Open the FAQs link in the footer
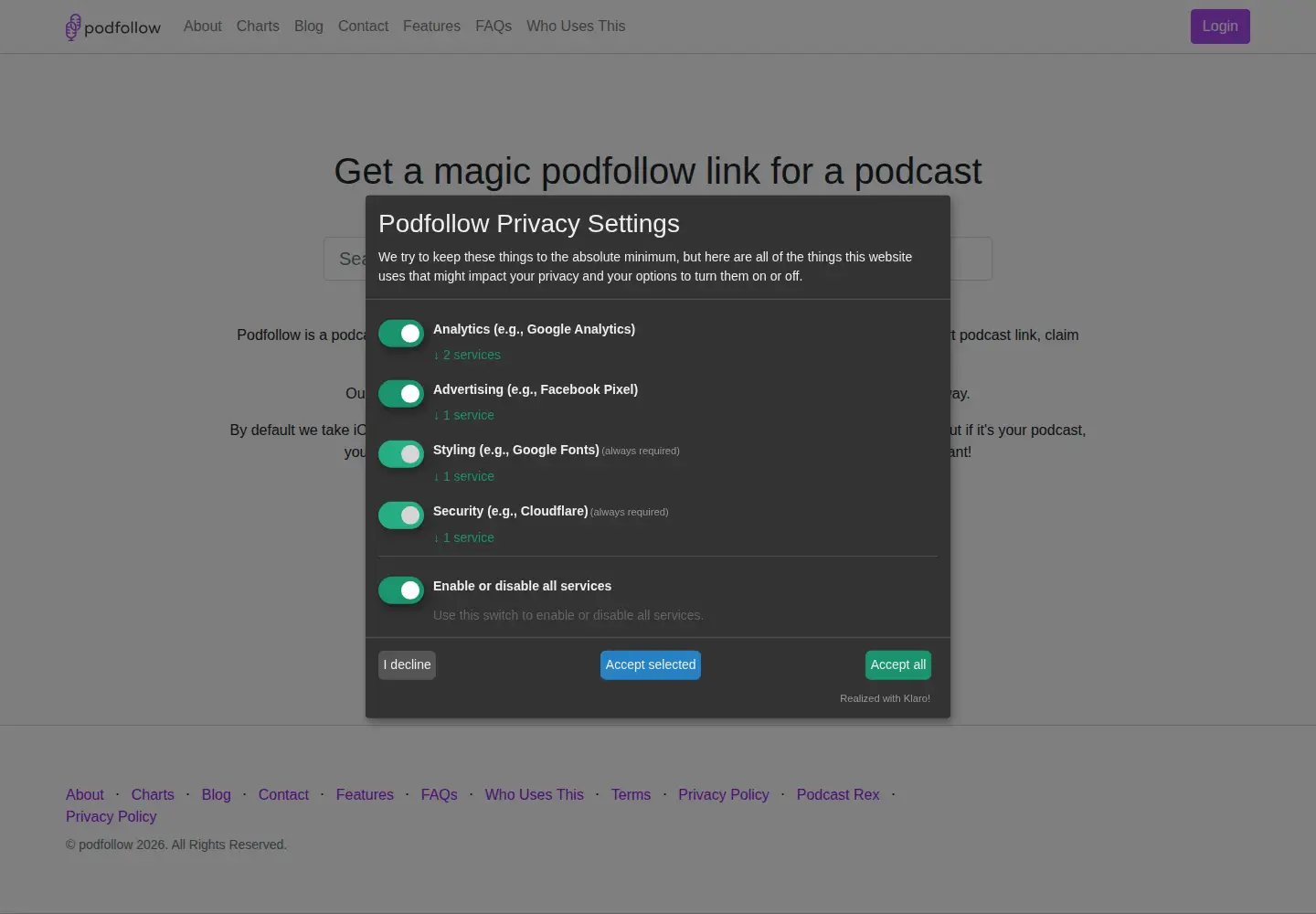 [x=440, y=795]
